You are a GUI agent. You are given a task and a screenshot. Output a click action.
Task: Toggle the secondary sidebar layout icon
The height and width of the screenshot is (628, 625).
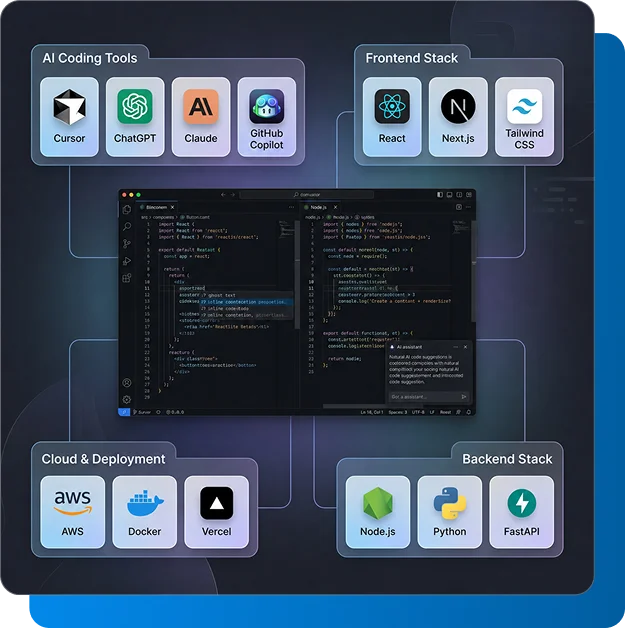(459, 195)
